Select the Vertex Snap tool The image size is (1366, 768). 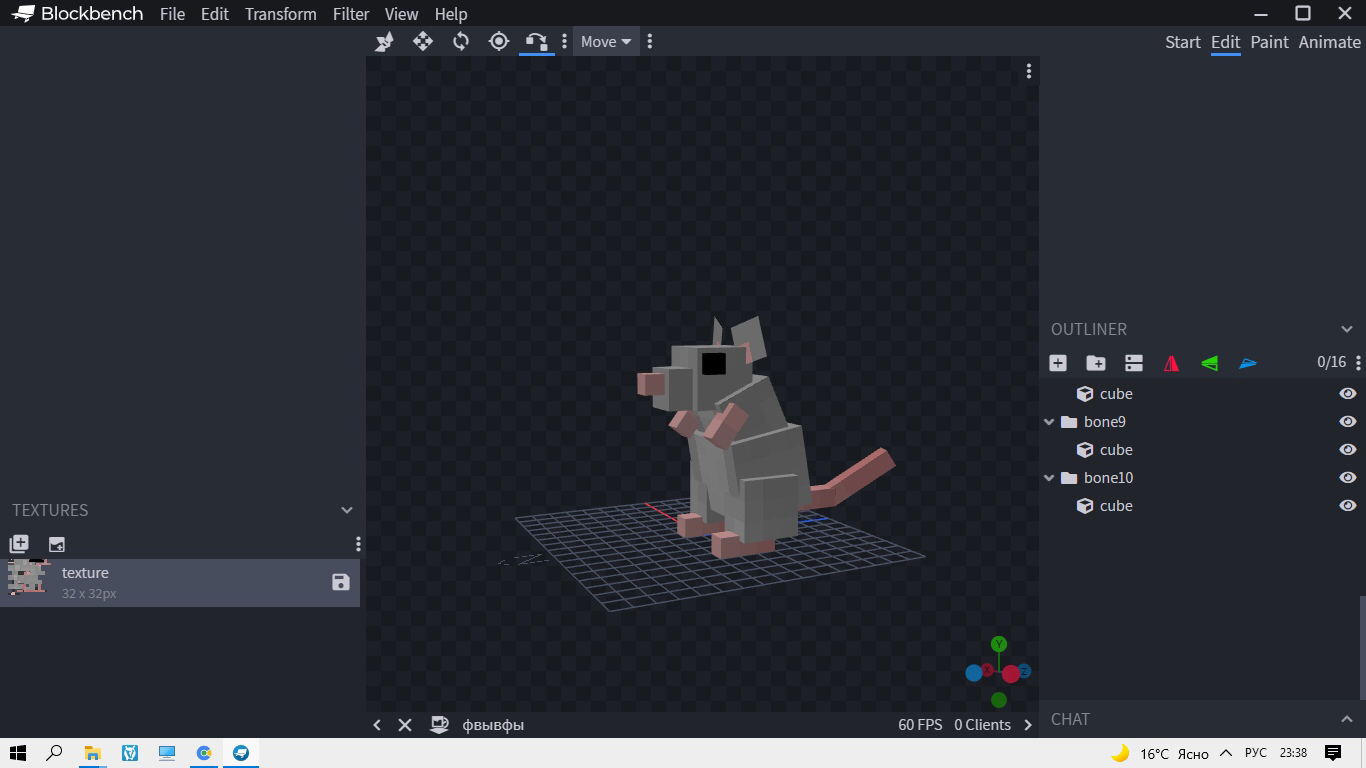pyautogui.click(x=537, y=41)
